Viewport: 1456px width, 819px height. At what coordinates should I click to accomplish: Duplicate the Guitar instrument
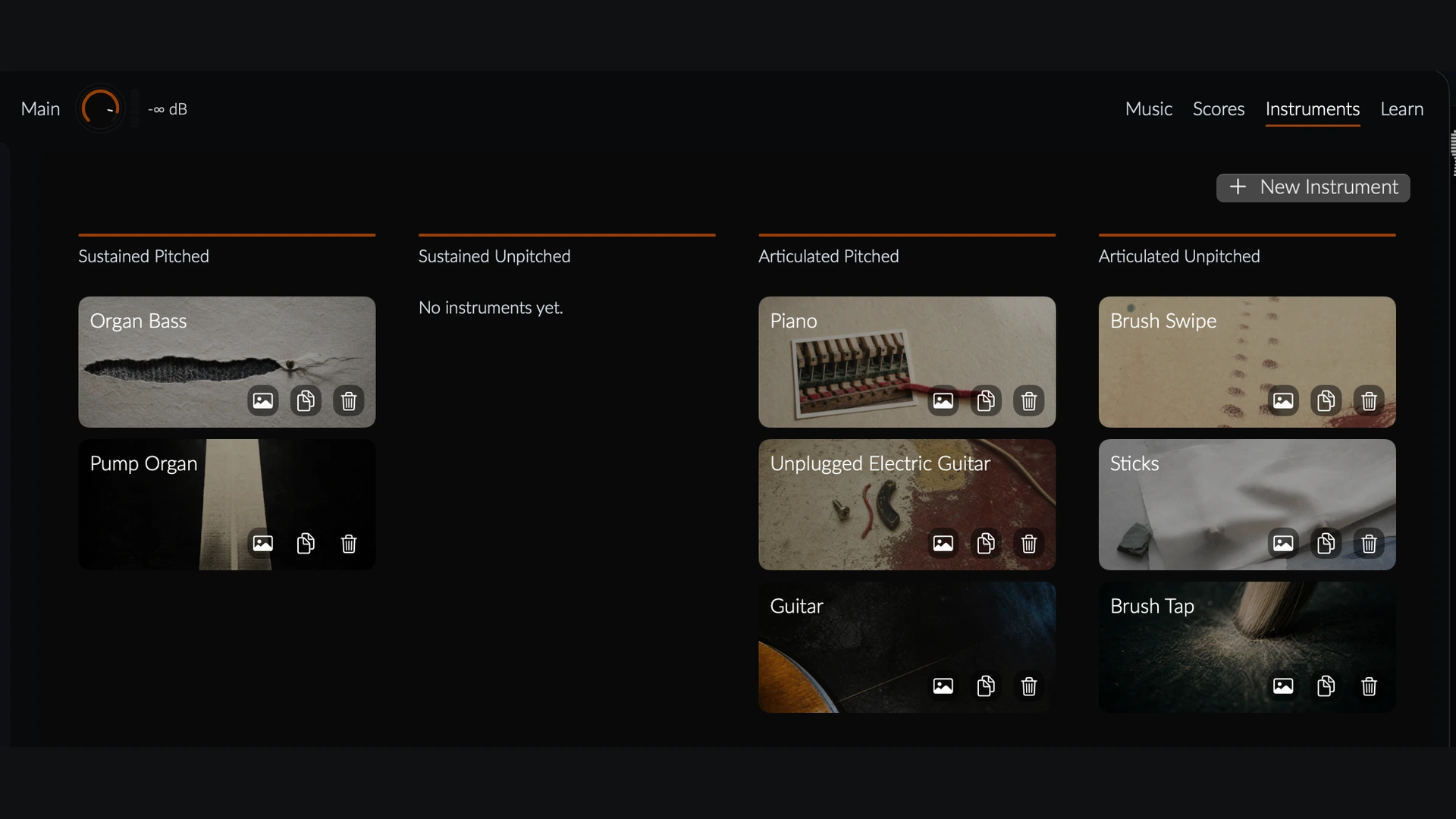(x=986, y=686)
